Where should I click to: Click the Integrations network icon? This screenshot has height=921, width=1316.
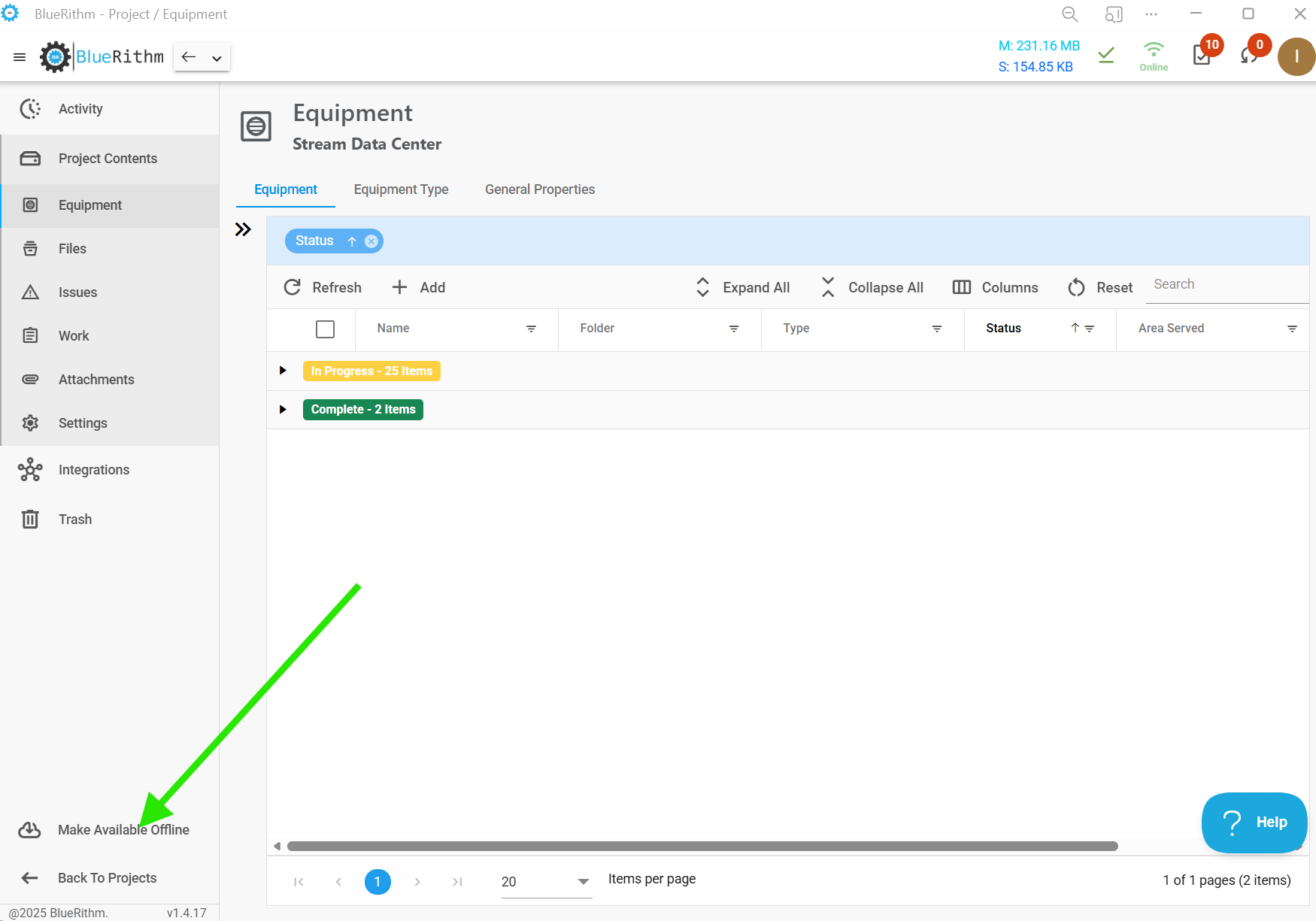point(30,470)
